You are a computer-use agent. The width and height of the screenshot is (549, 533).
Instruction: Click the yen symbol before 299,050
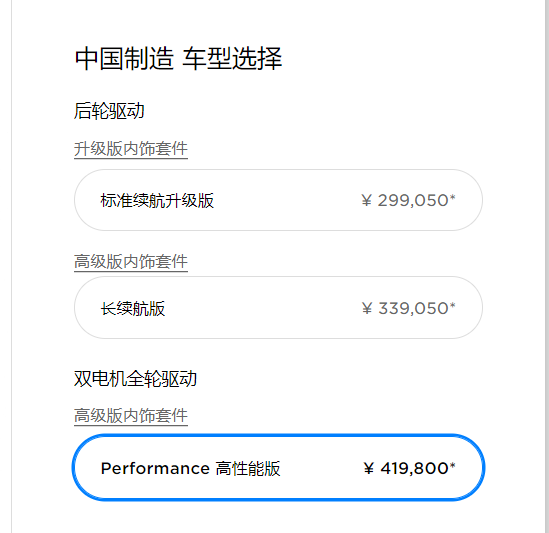click(366, 201)
